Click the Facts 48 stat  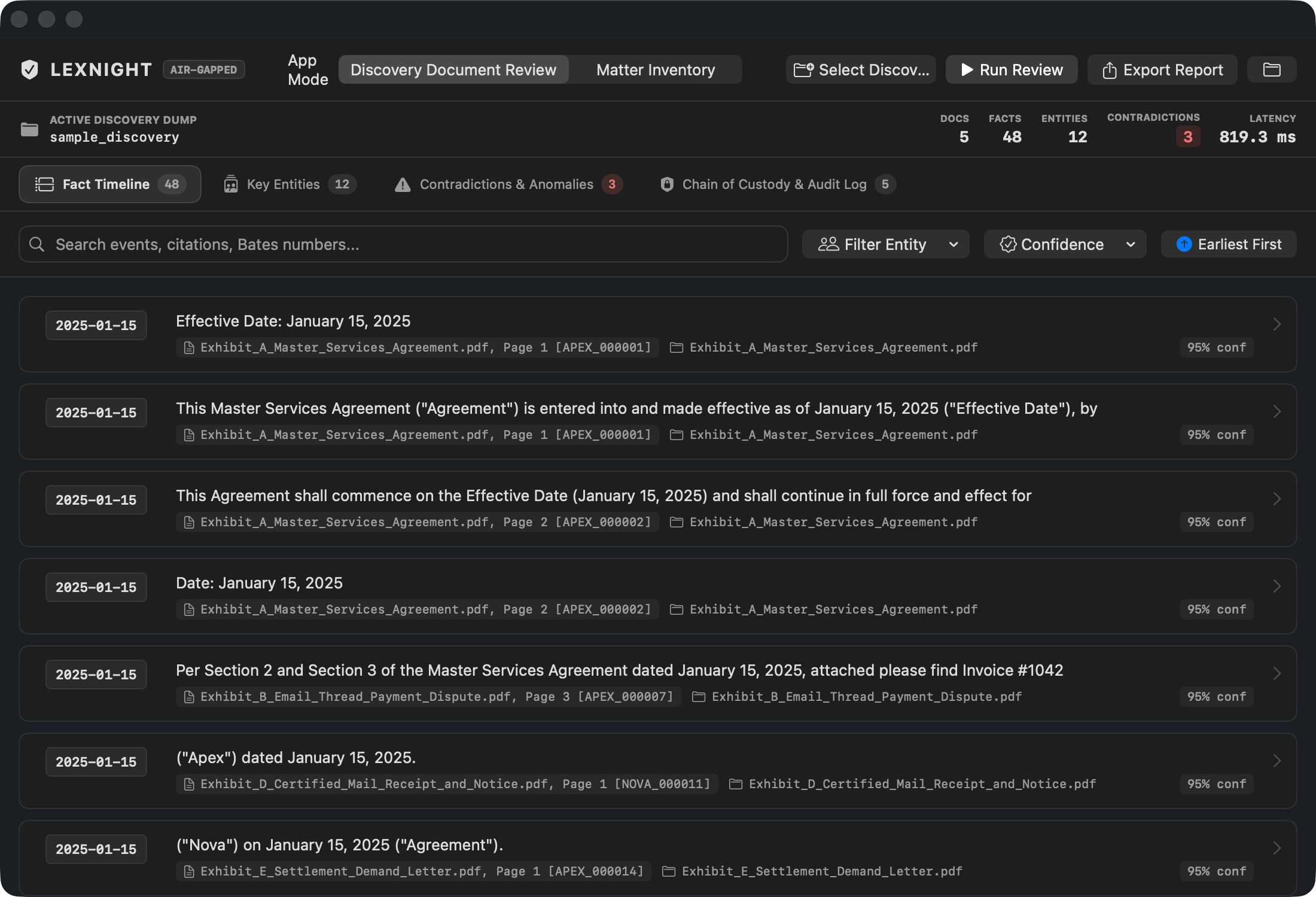click(1005, 129)
